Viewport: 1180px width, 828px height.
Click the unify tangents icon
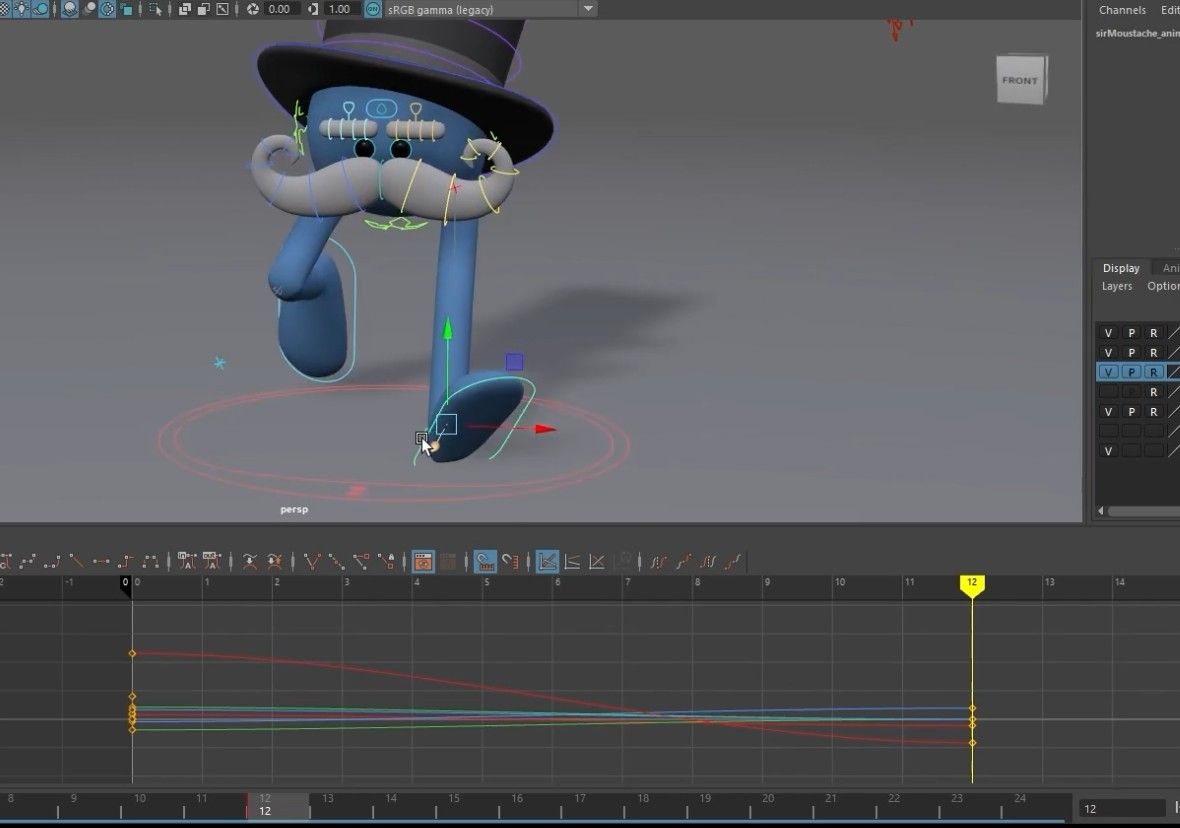pos(275,561)
